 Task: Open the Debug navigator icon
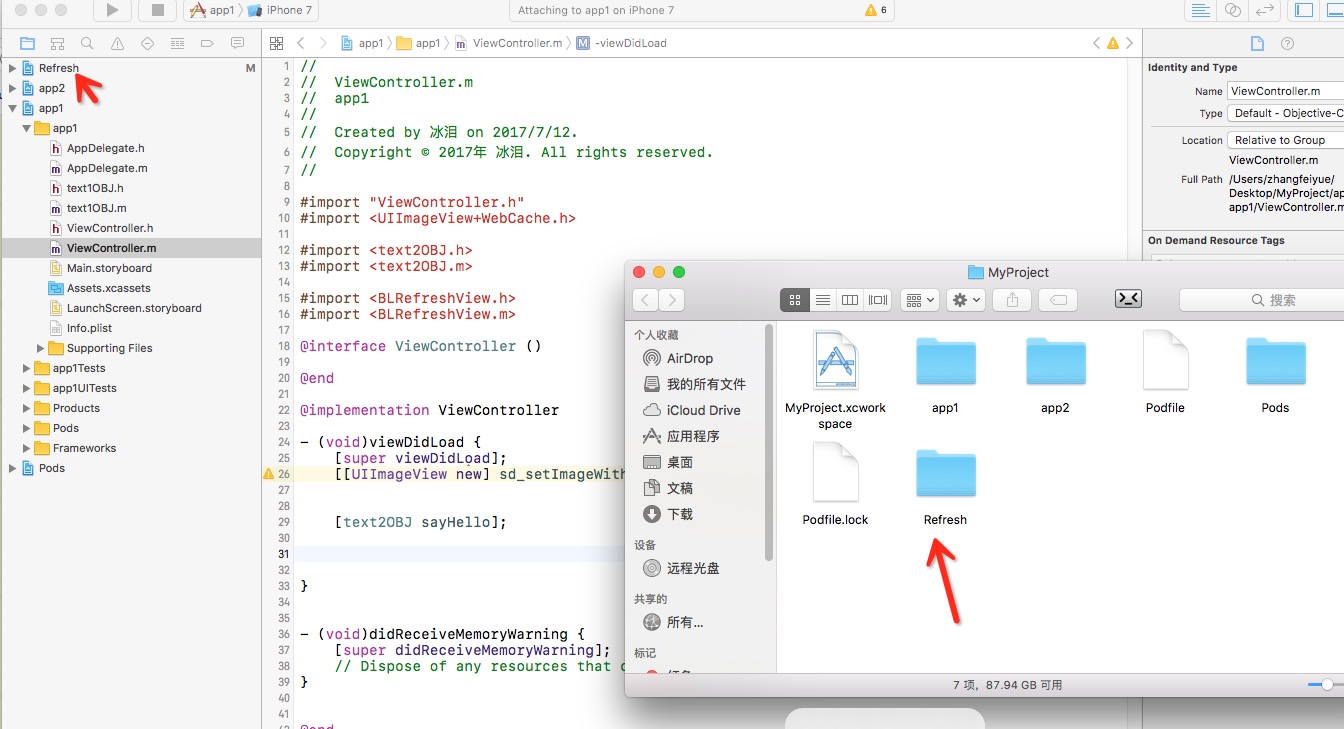pyautogui.click(x=177, y=43)
